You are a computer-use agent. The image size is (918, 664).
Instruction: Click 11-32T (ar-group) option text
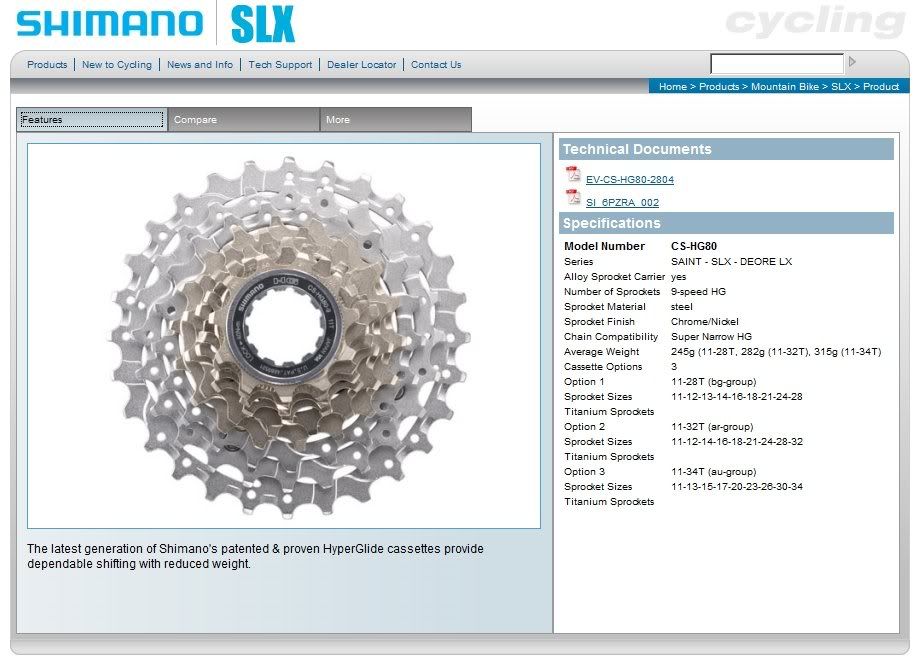[x=712, y=427]
